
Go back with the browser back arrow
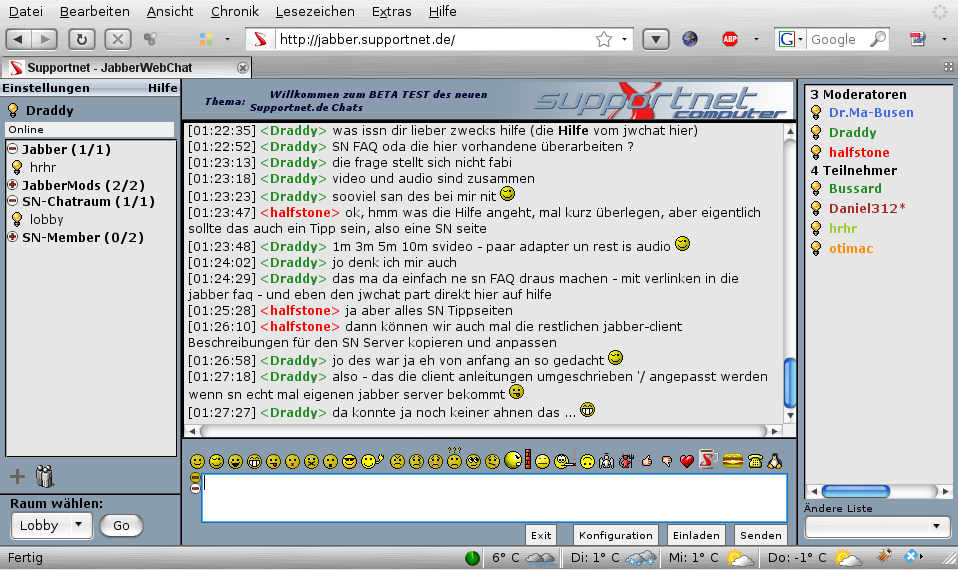coord(18,39)
